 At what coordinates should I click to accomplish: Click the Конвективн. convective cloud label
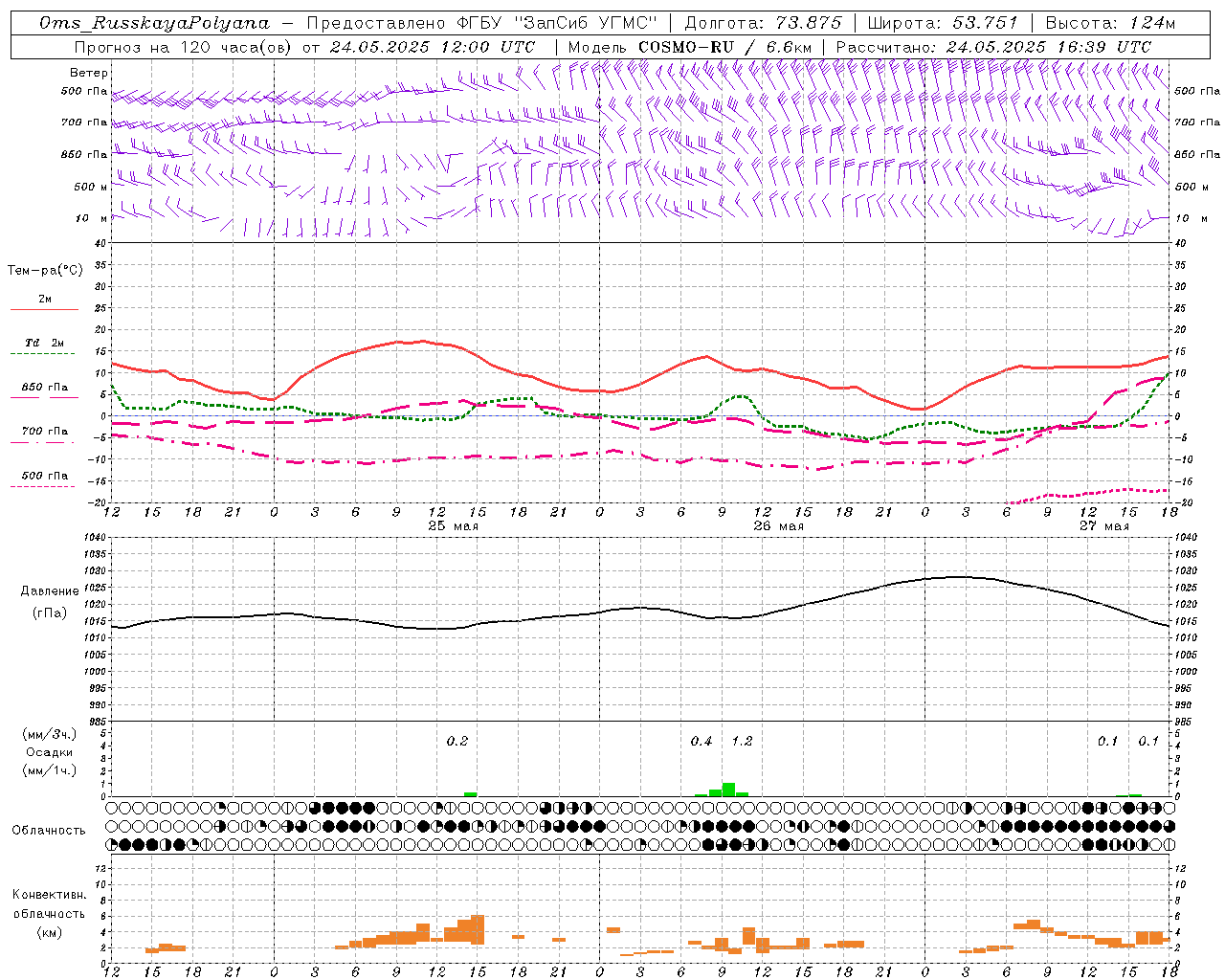[x=49, y=895]
